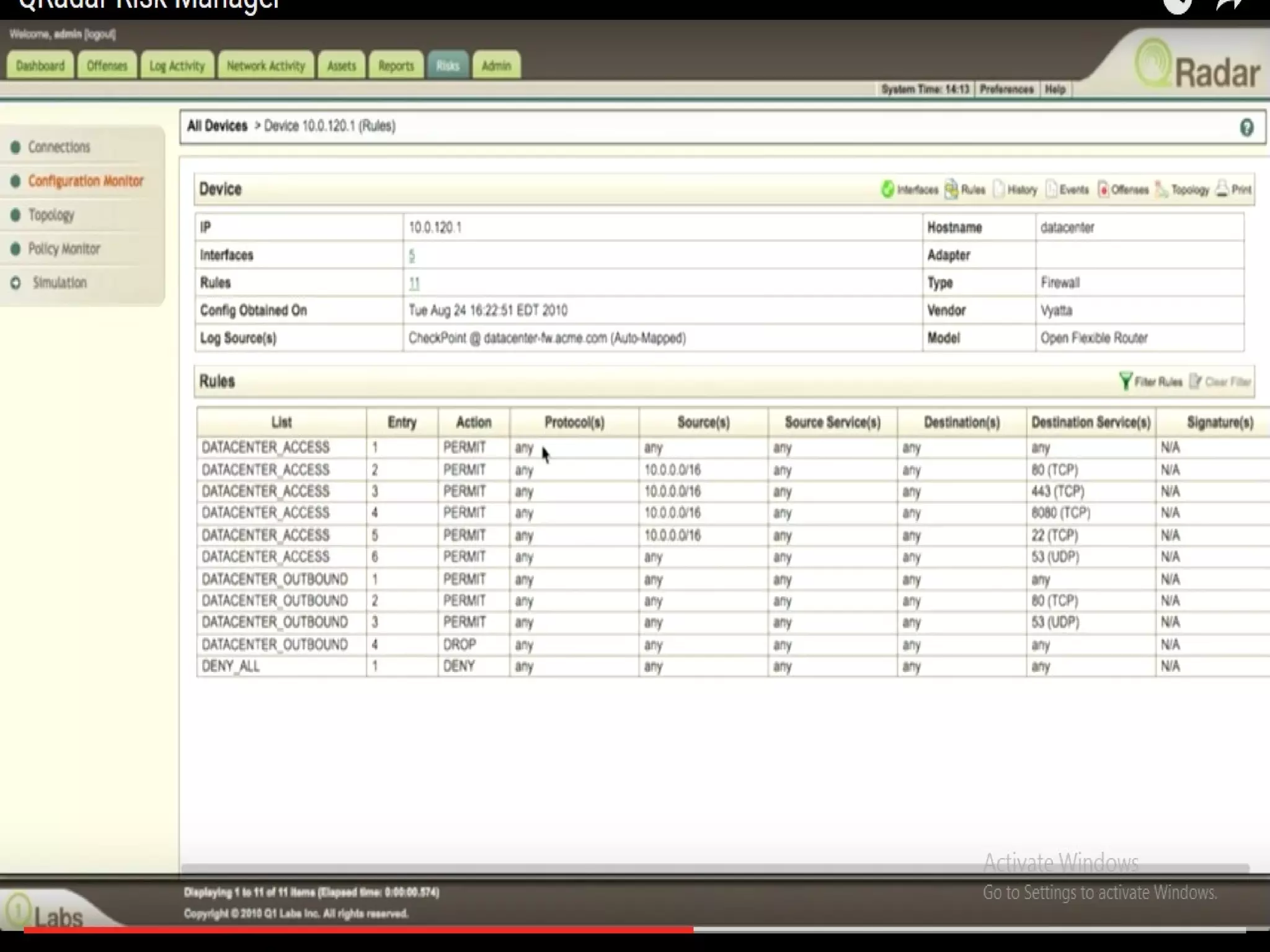Screen dimensions: 1270x952
Task: Open Topology from the Device toolbar
Action: click(x=1182, y=190)
